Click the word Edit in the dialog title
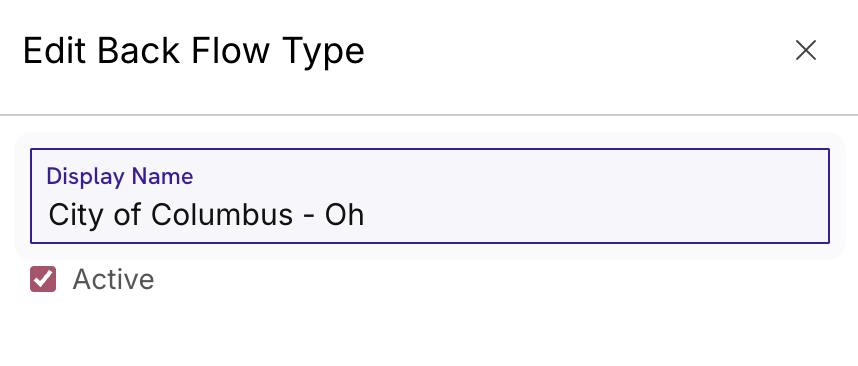Viewport: 858px width, 366px height. [x=55, y=51]
